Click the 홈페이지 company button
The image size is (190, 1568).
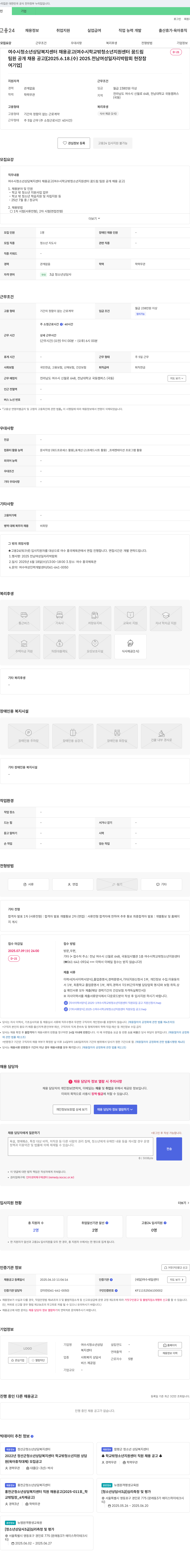pyautogui.click(x=170, y=1345)
